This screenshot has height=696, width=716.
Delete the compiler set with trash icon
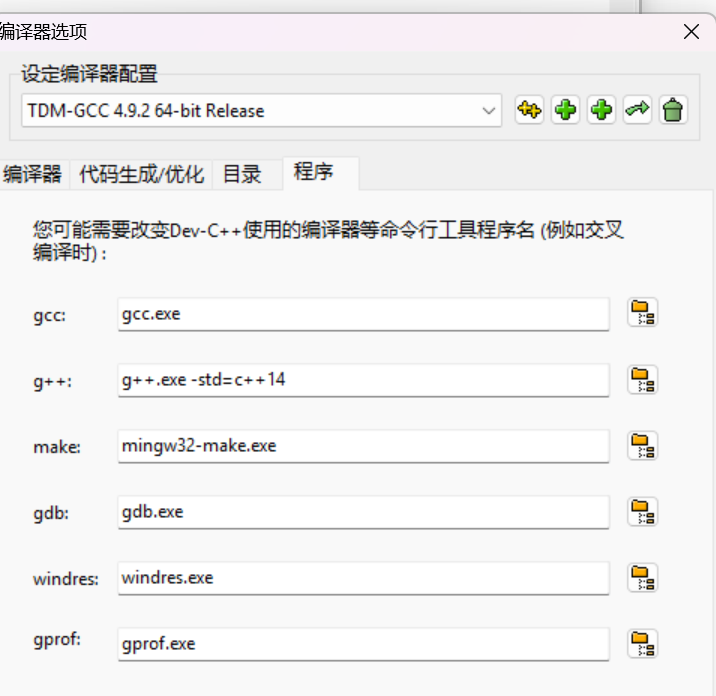pos(673,110)
